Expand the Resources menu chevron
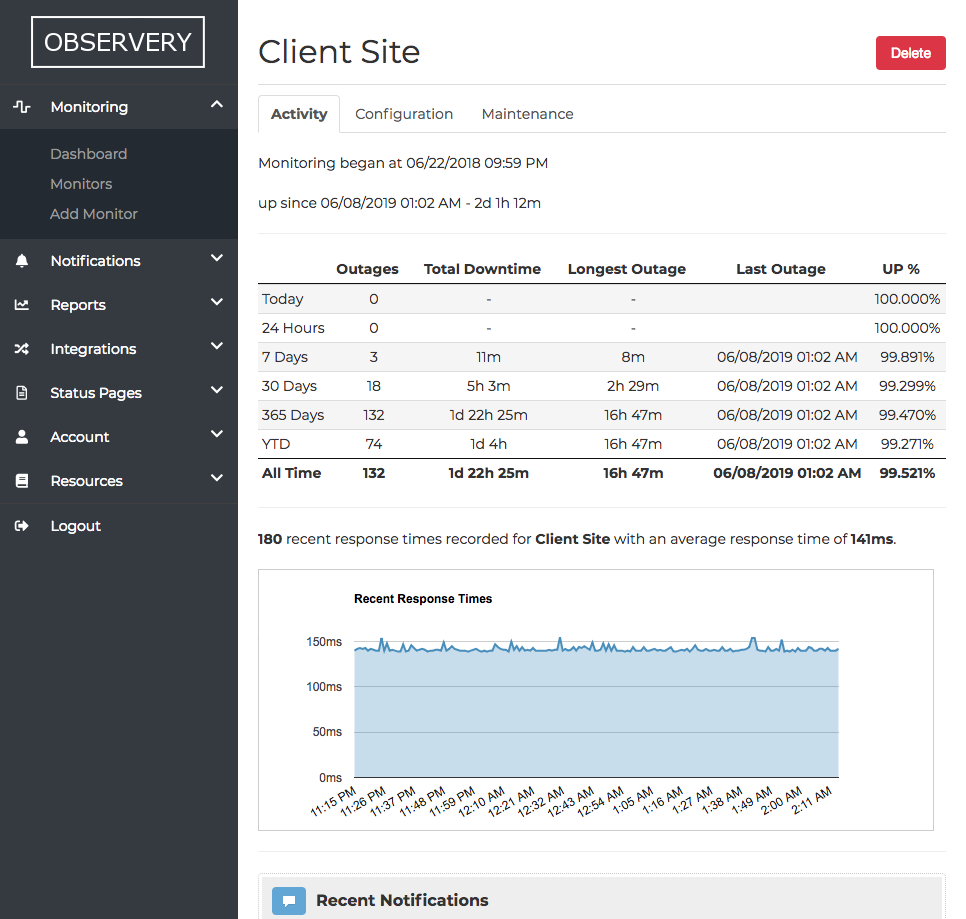Screen dimensions: 966x919 point(217,478)
